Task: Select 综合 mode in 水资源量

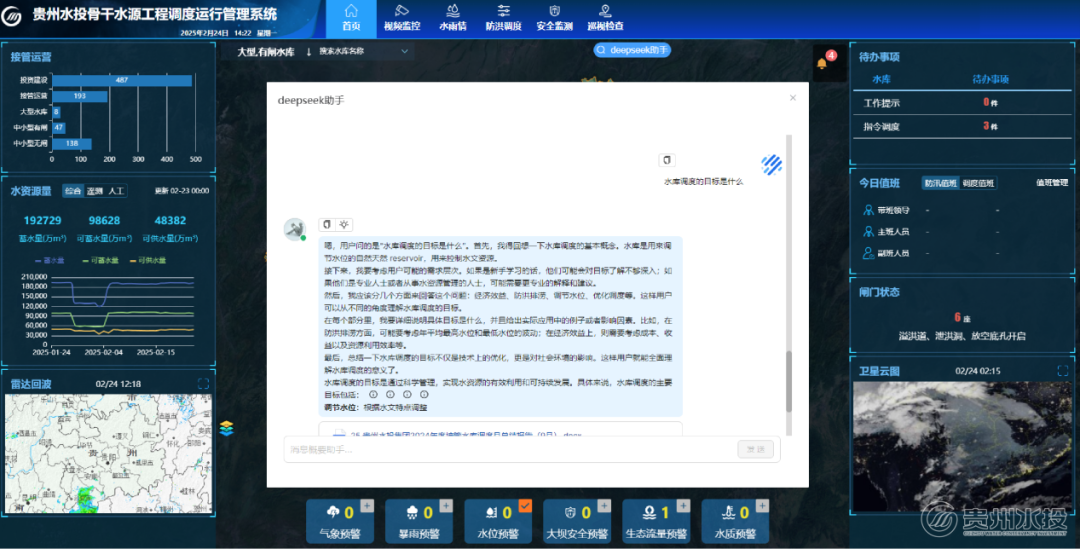Action: pos(73,191)
